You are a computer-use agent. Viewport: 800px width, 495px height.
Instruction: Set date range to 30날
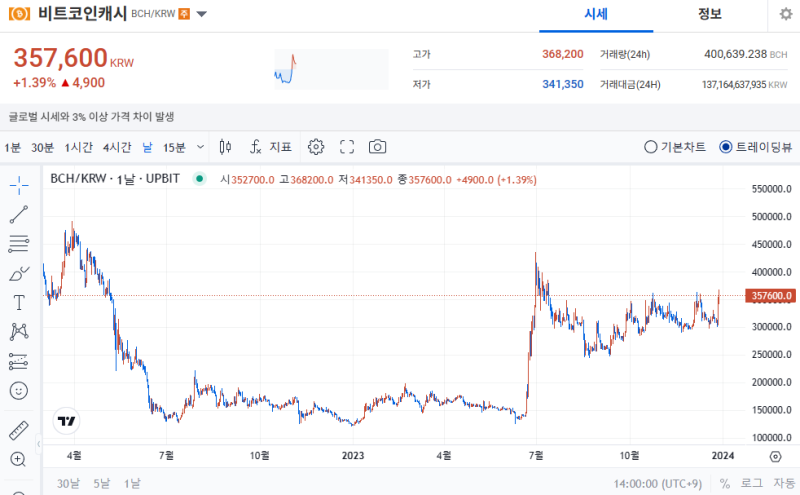68,483
